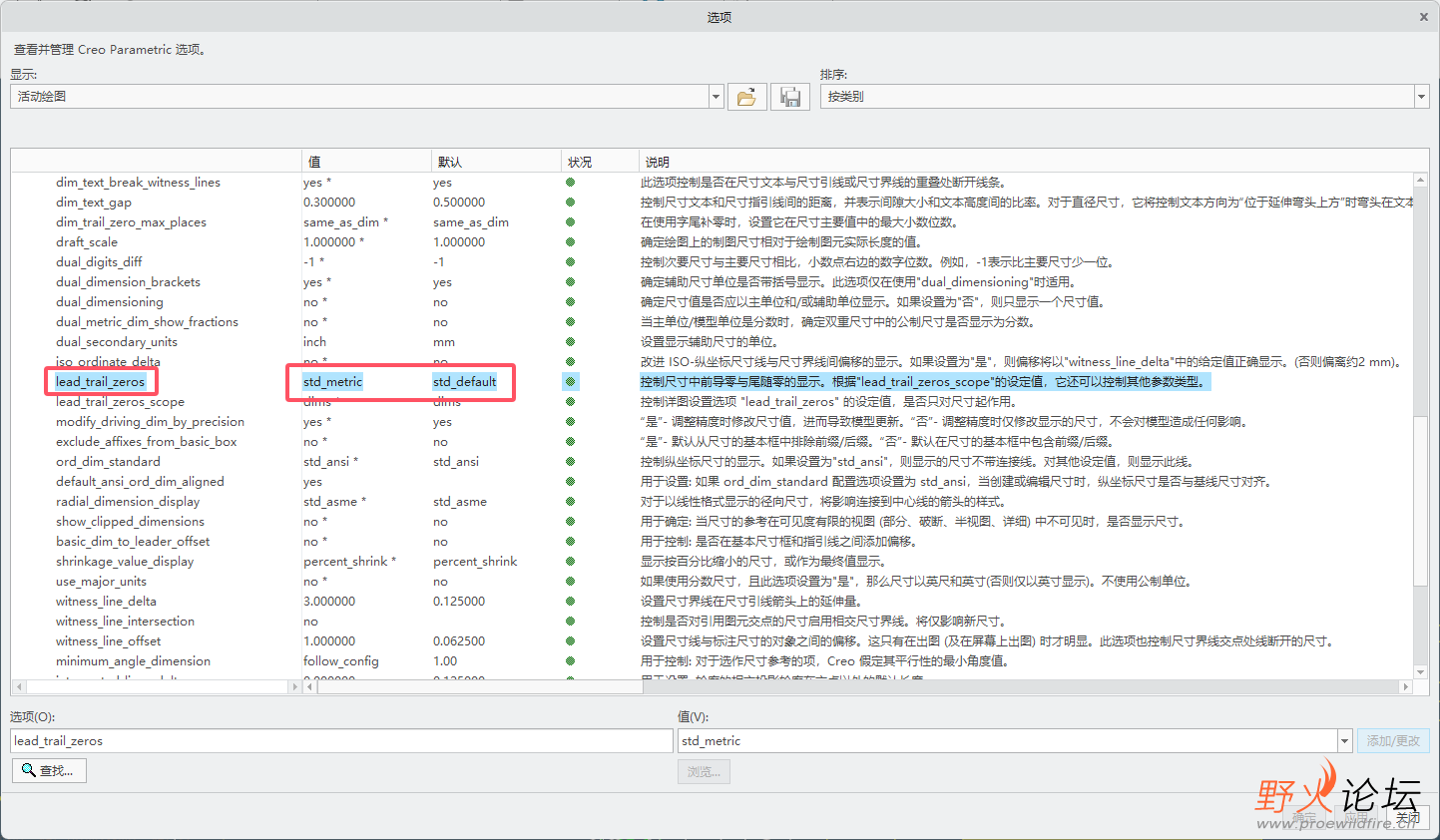This screenshot has width=1440, height=840.
Task: Select the ord_dim_standard option
Action: [108, 462]
